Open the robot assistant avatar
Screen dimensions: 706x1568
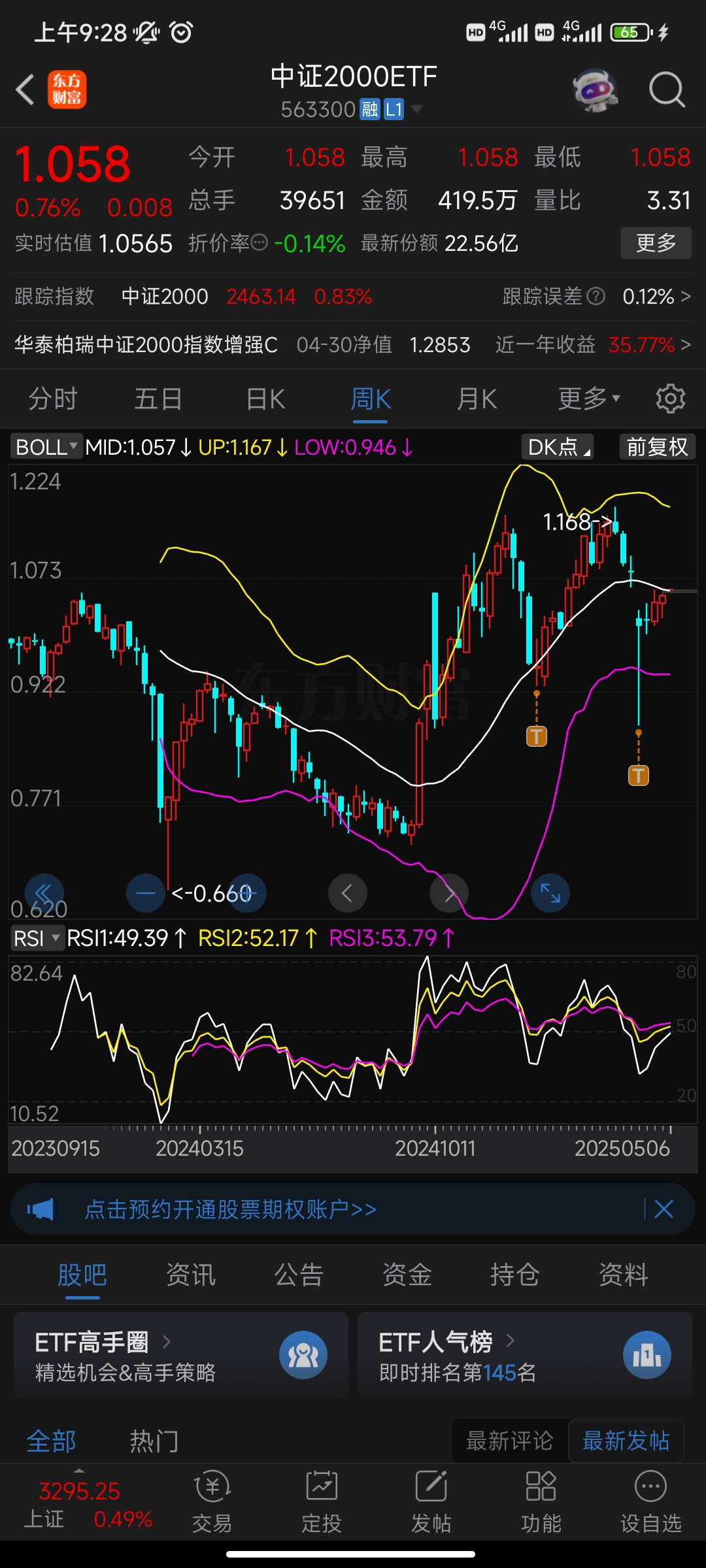click(x=595, y=90)
